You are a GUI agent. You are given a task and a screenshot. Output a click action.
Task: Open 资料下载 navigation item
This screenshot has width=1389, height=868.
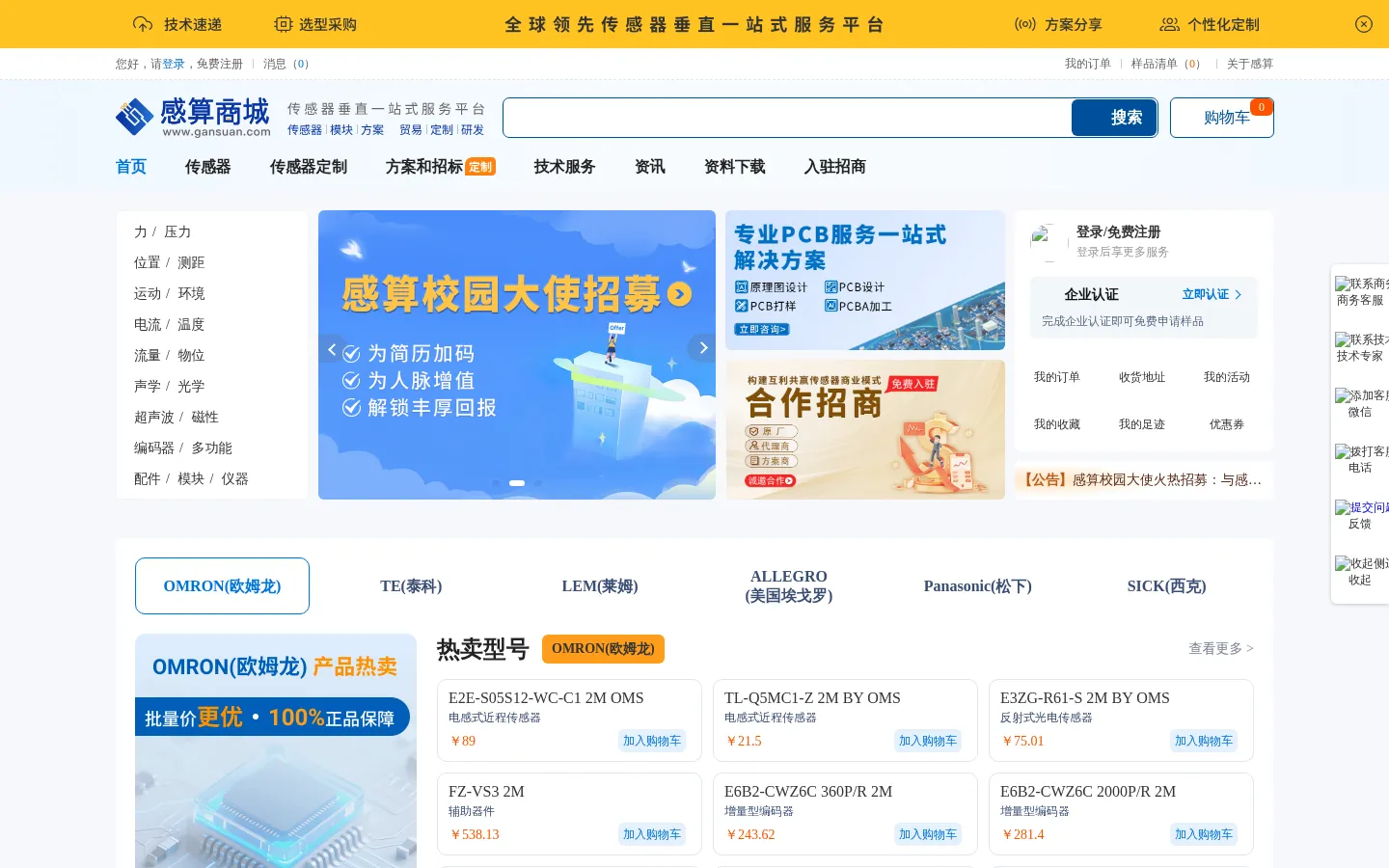(735, 167)
